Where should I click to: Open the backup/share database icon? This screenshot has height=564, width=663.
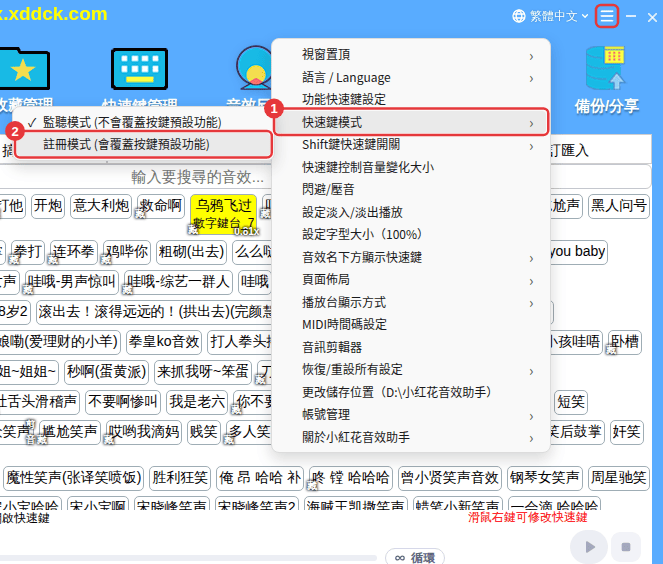[x=606, y=68]
